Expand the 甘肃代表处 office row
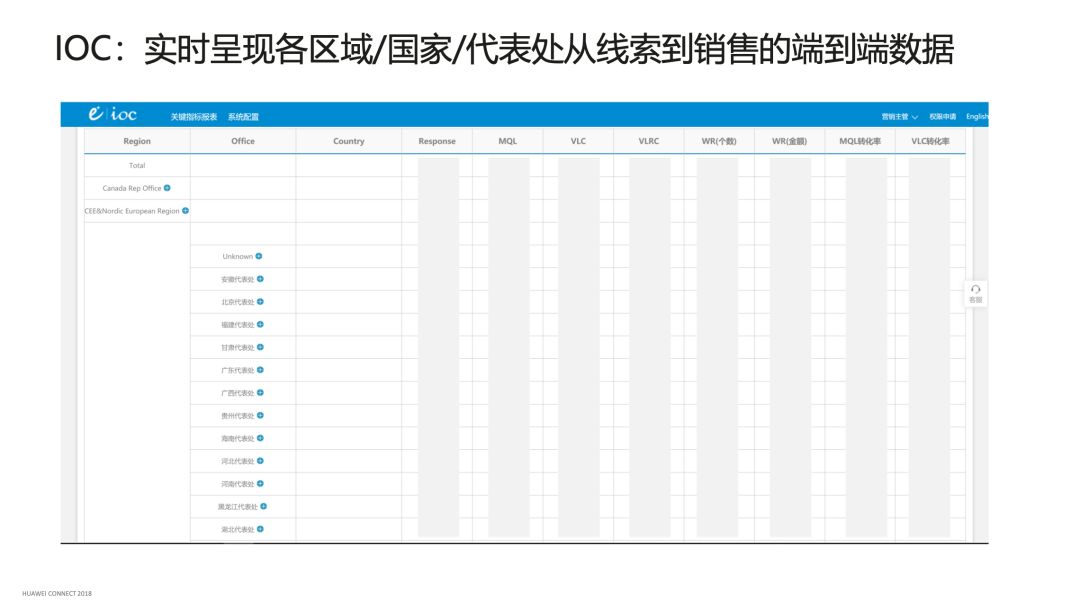Screen dimensions: 1080x610 260,347
